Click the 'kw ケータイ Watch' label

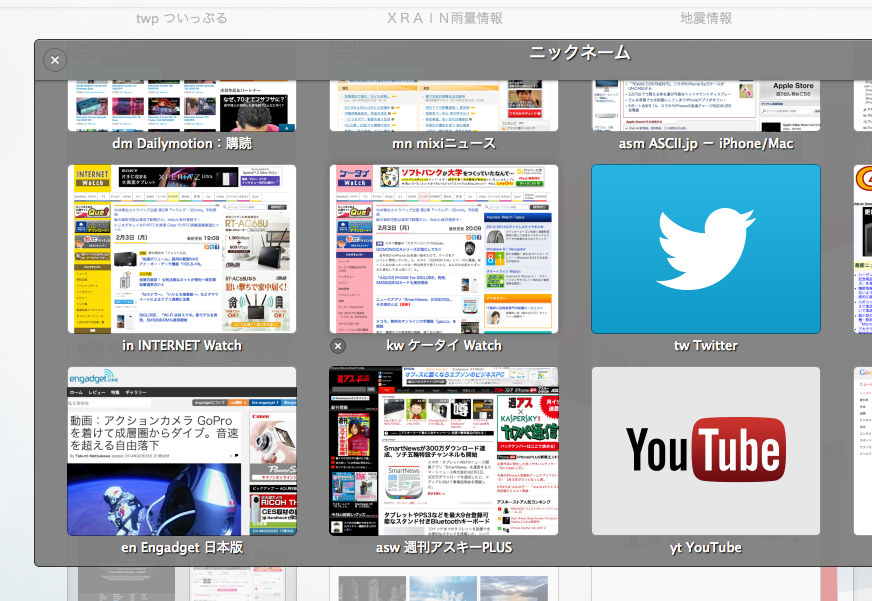click(444, 345)
